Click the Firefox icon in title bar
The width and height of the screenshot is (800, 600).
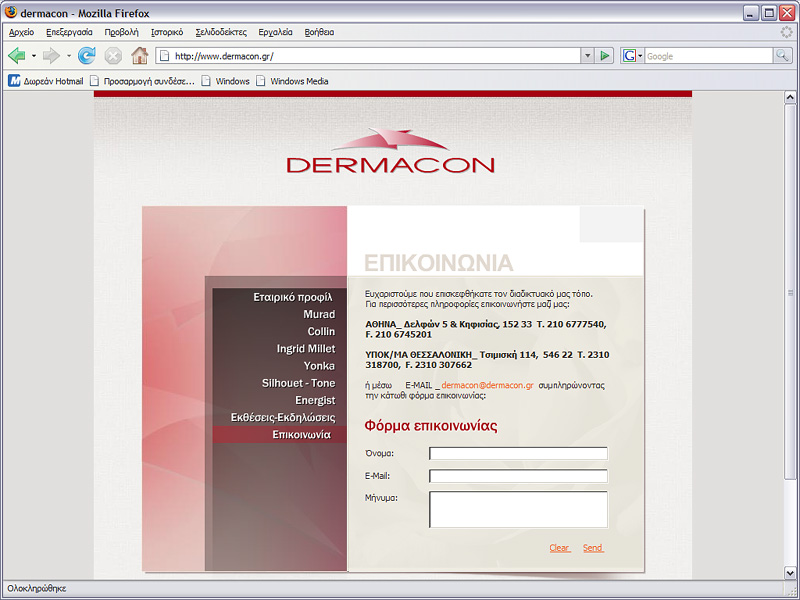coord(10,12)
